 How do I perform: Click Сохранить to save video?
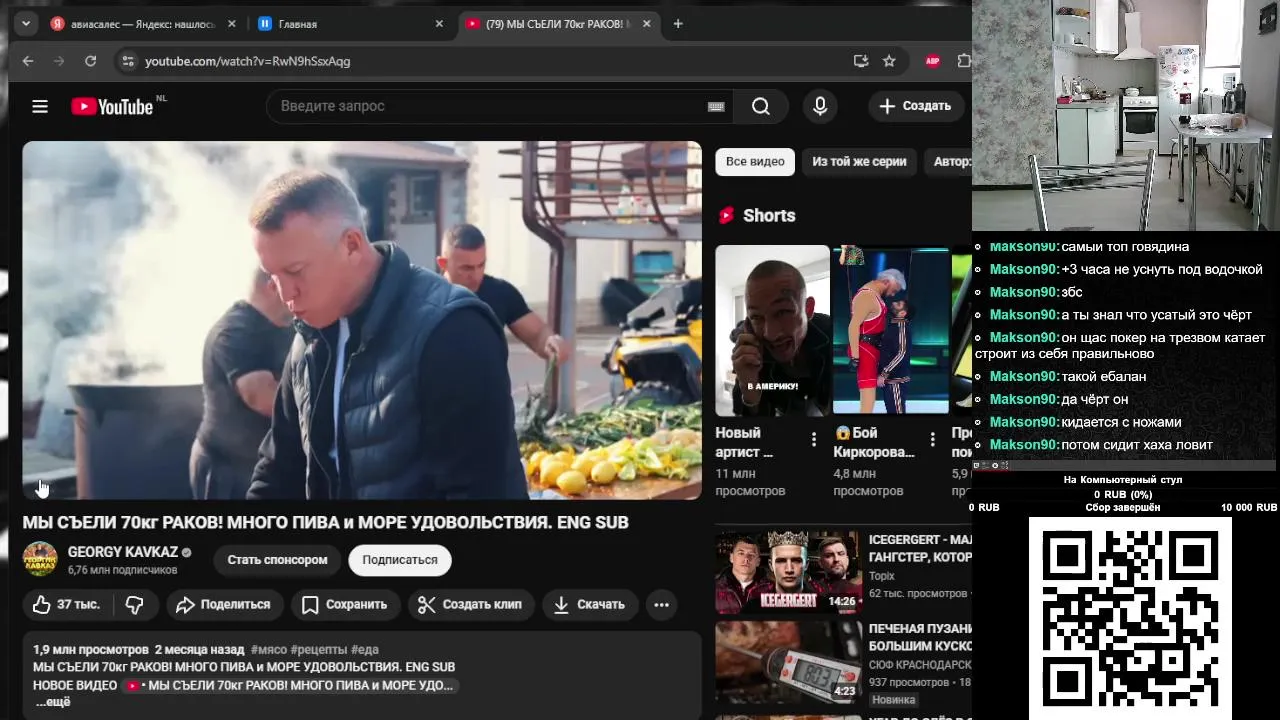click(345, 604)
